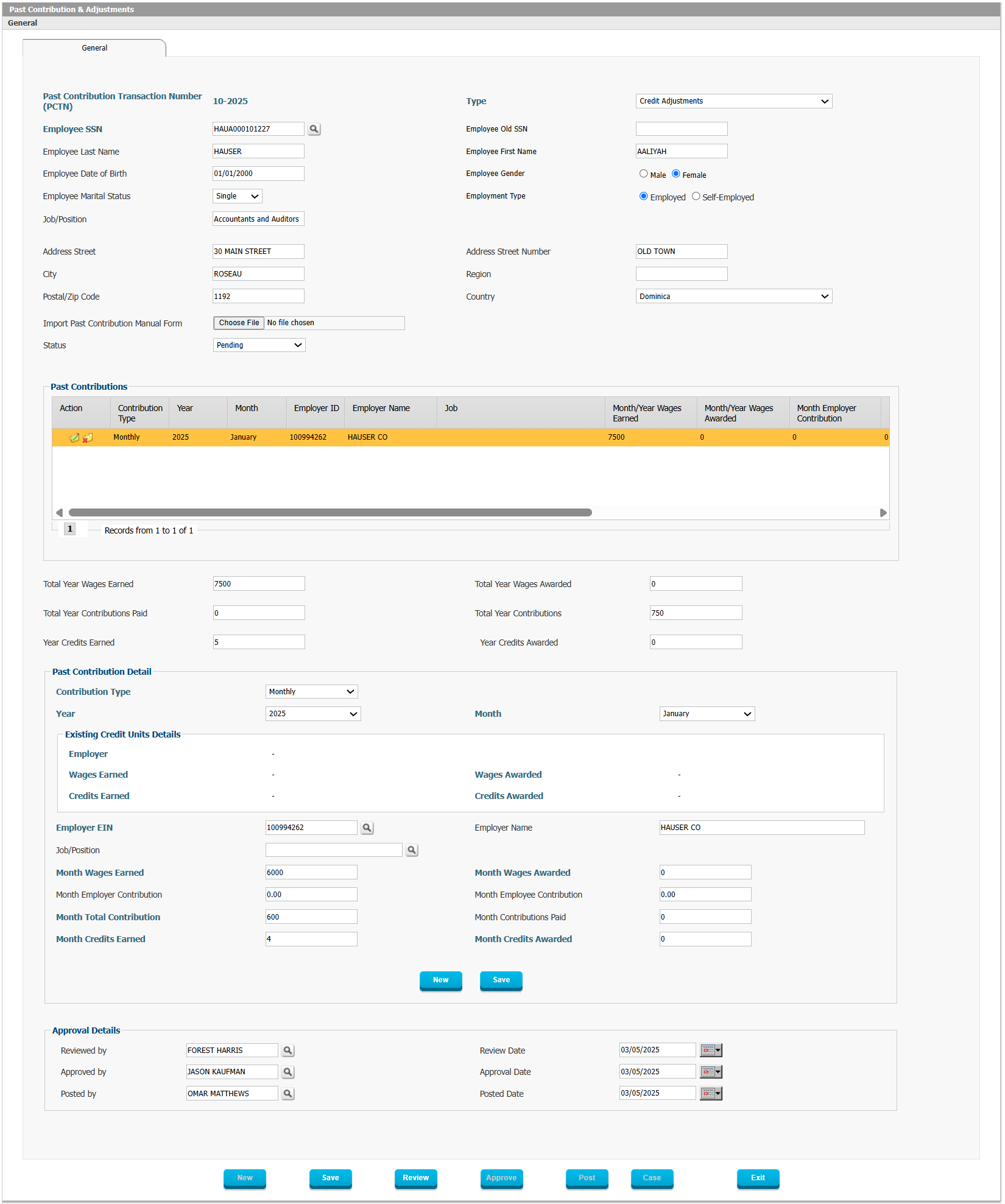
Task: Click the Reviewed by search icon
Action: (288, 1051)
